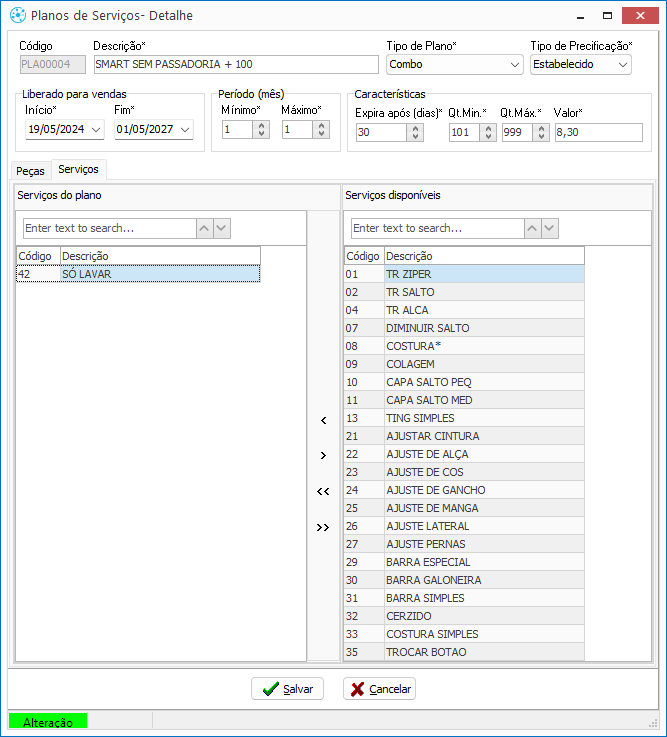Select BARRA SIMPLES service row

tap(464, 598)
